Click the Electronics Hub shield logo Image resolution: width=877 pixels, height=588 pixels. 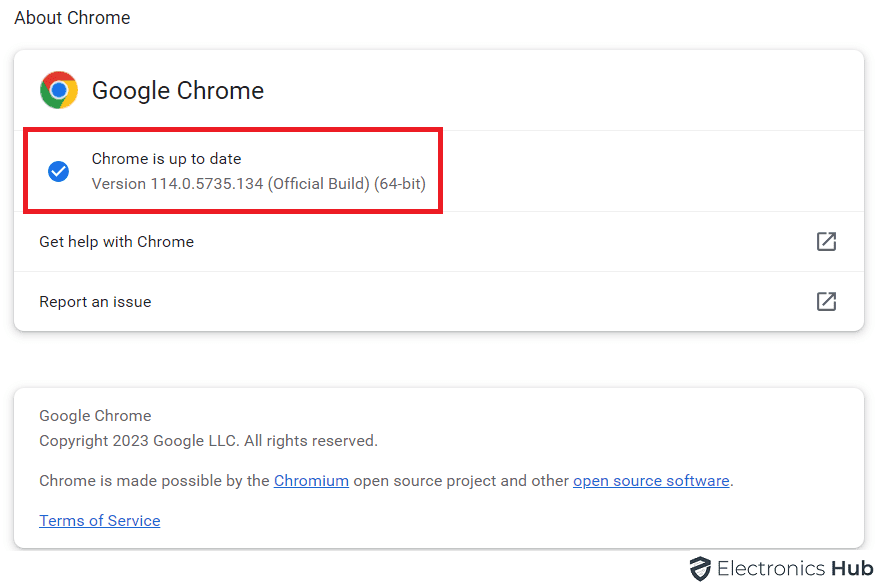pyautogui.click(x=700, y=569)
